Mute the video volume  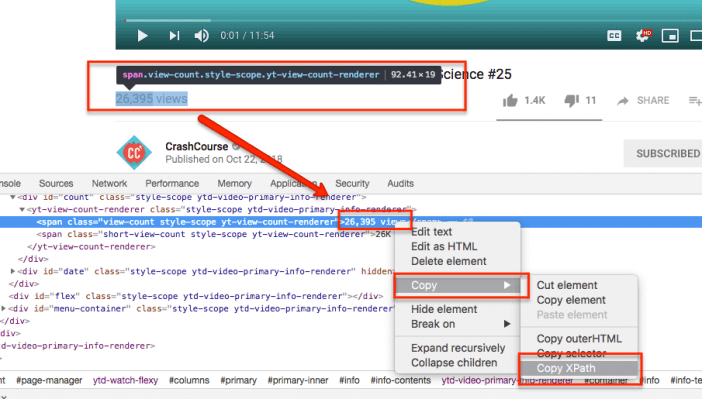[x=201, y=35]
